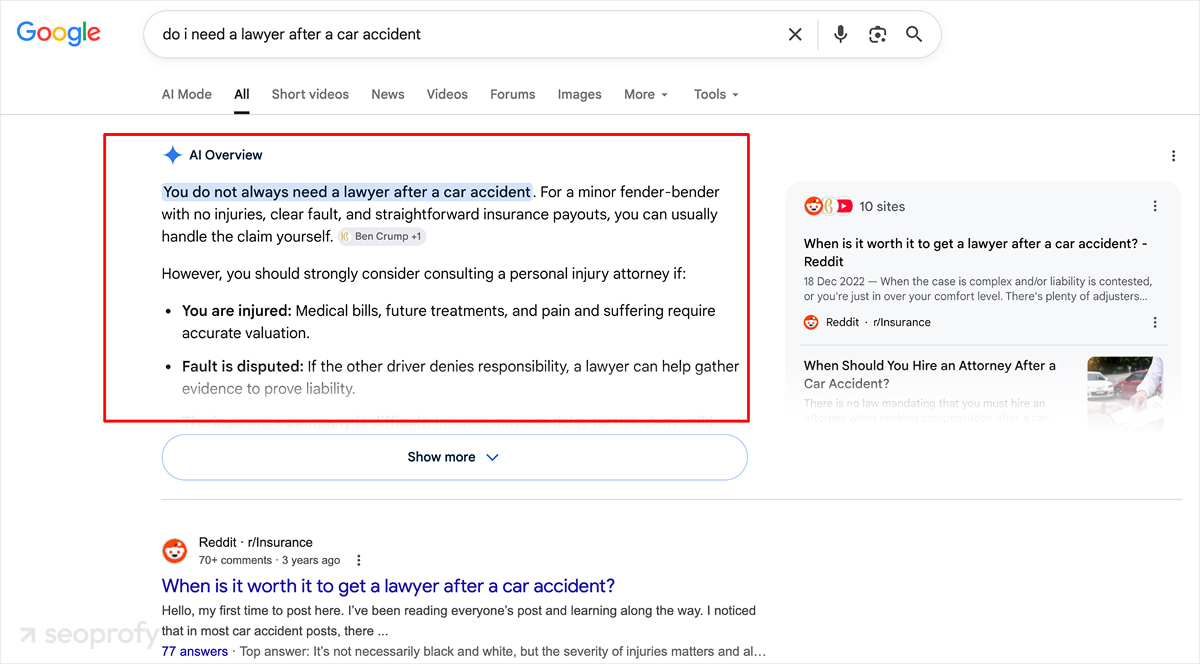Open the AI Overview three-dot menu
Image resolution: width=1200 pixels, height=664 pixels.
coord(1173,156)
